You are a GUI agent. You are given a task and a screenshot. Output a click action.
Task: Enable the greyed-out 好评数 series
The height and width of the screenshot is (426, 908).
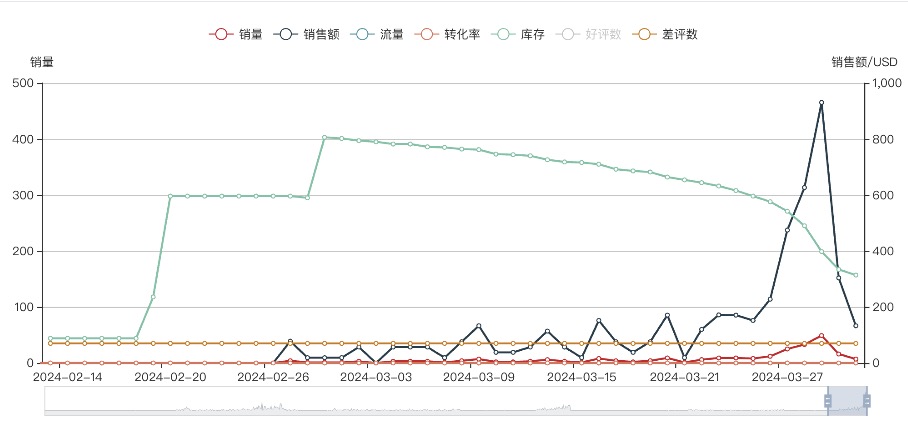(x=590, y=34)
